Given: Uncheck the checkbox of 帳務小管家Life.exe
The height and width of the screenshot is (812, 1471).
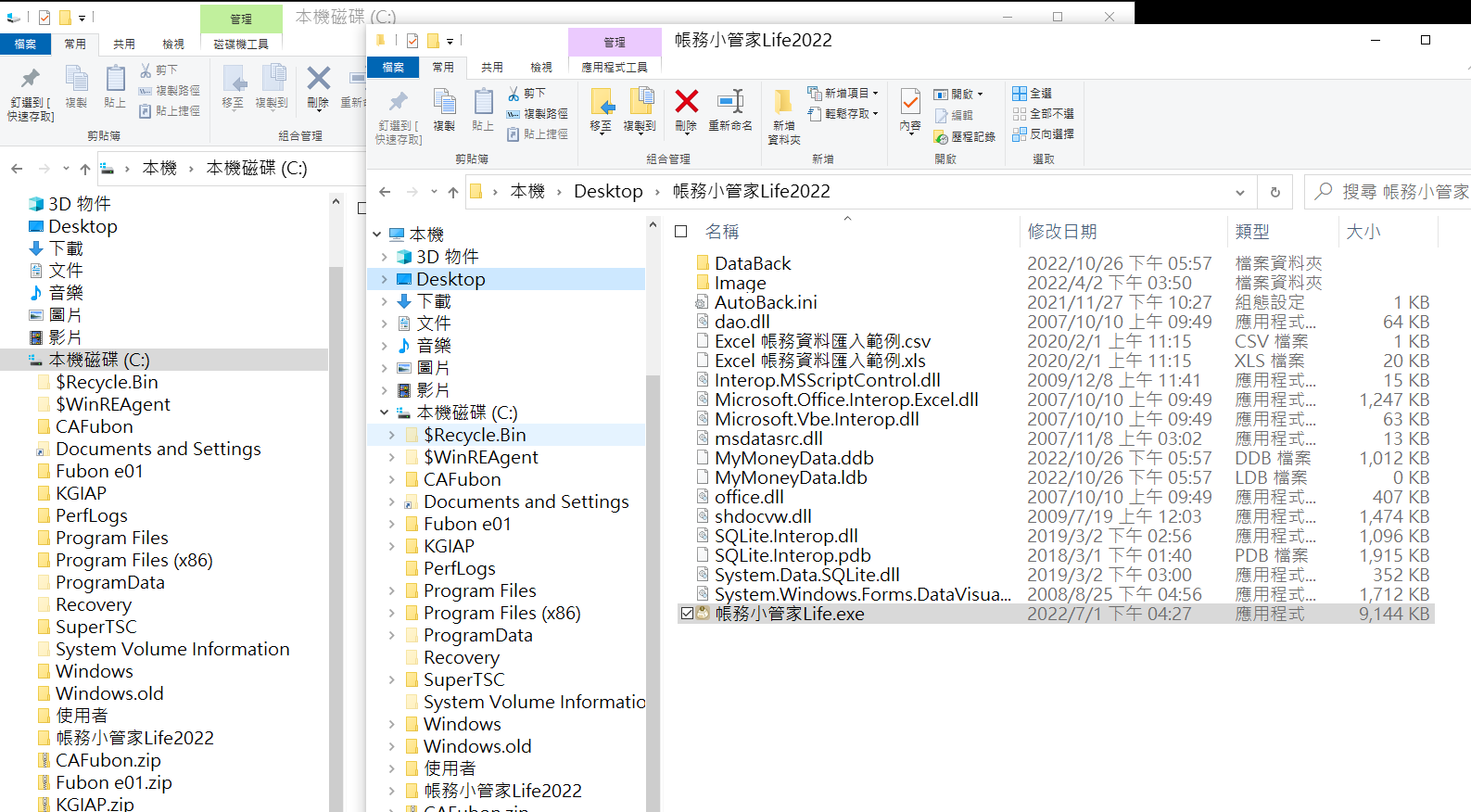Looking at the screenshot, I should 687,614.
